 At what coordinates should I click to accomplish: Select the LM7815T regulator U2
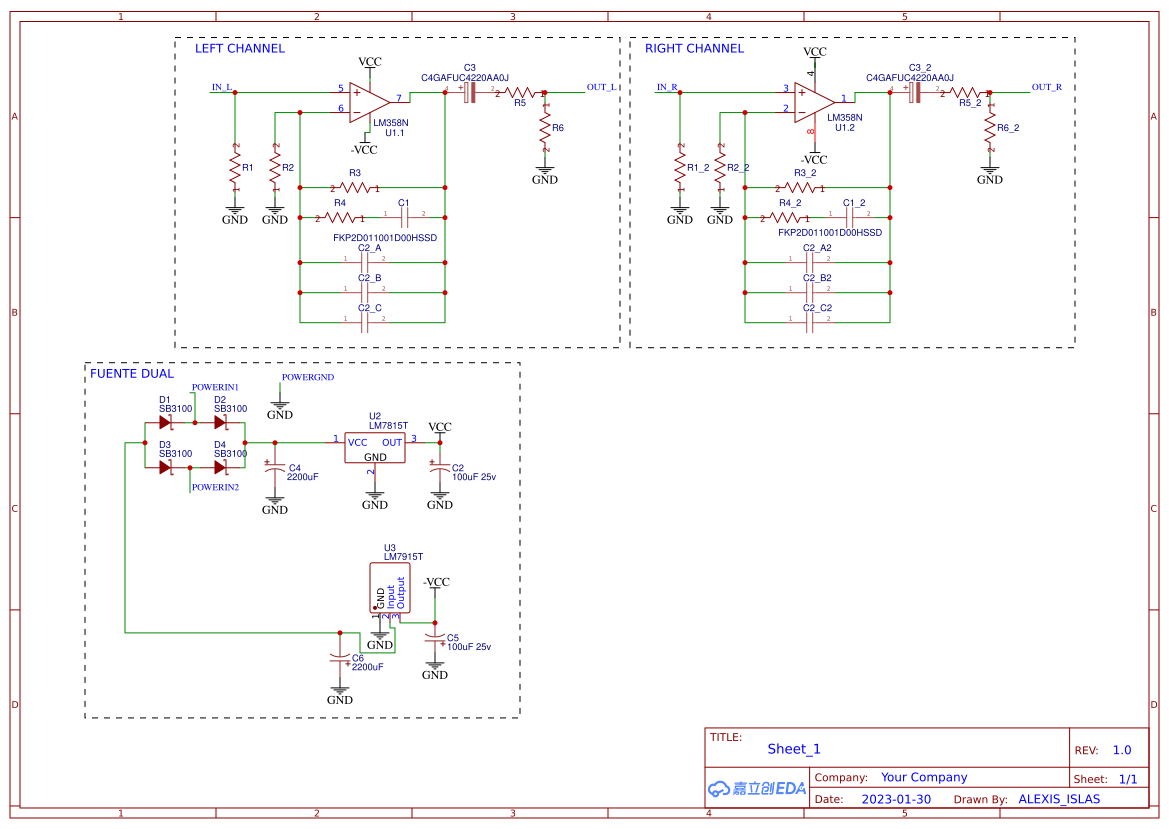[374, 447]
